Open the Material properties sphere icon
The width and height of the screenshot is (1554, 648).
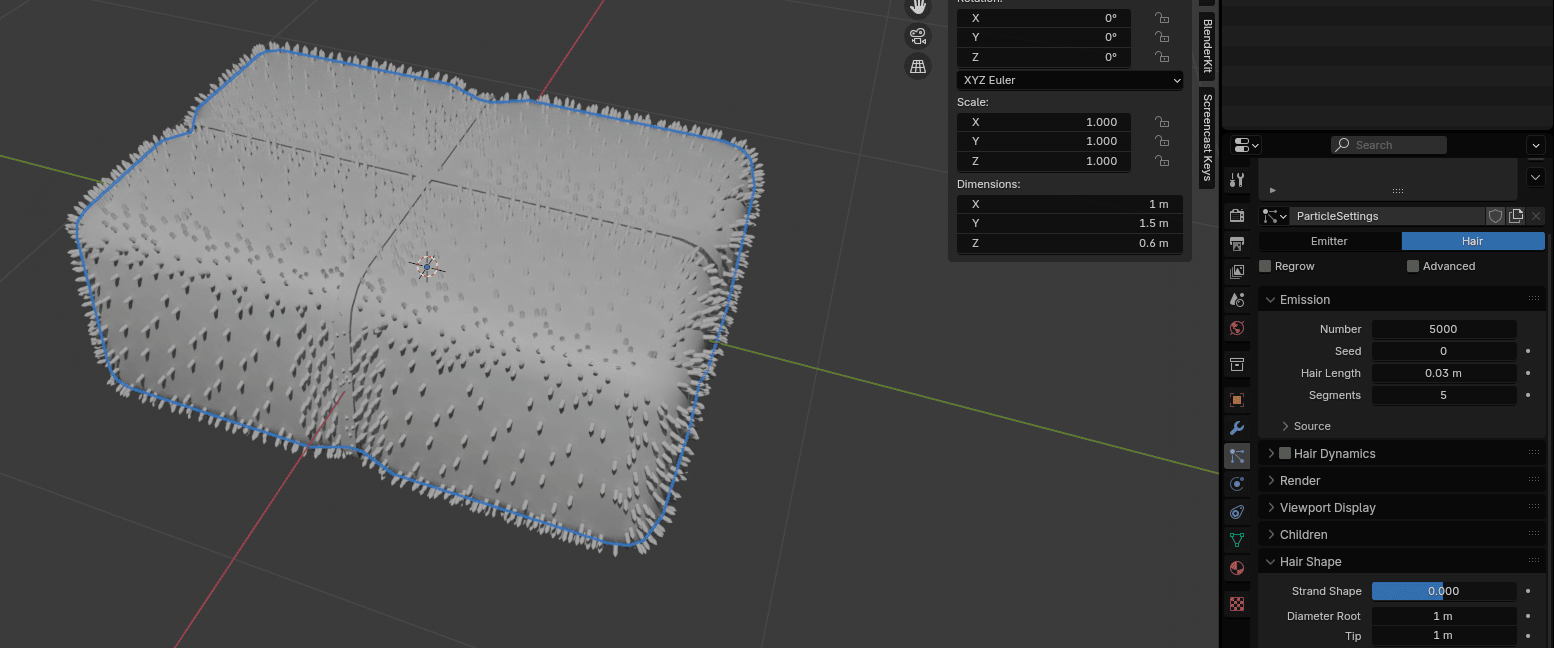[1237, 568]
